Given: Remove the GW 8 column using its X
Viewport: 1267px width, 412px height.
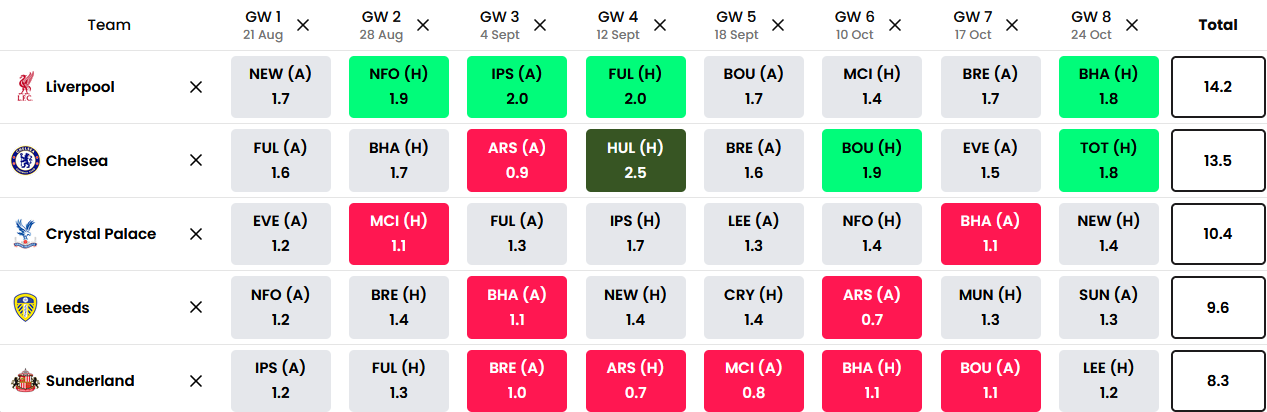Looking at the screenshot, I should point(1131,25).
